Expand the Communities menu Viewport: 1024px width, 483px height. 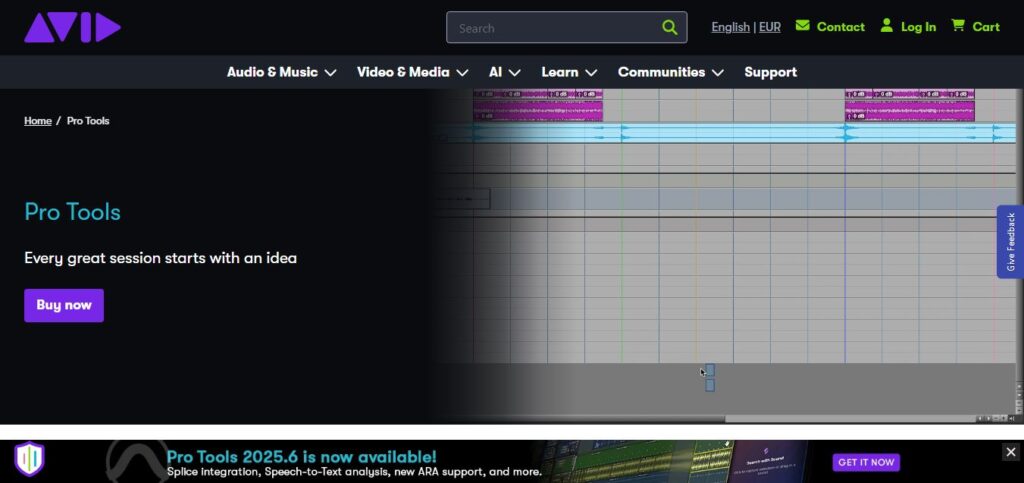(x=671, y=72)
